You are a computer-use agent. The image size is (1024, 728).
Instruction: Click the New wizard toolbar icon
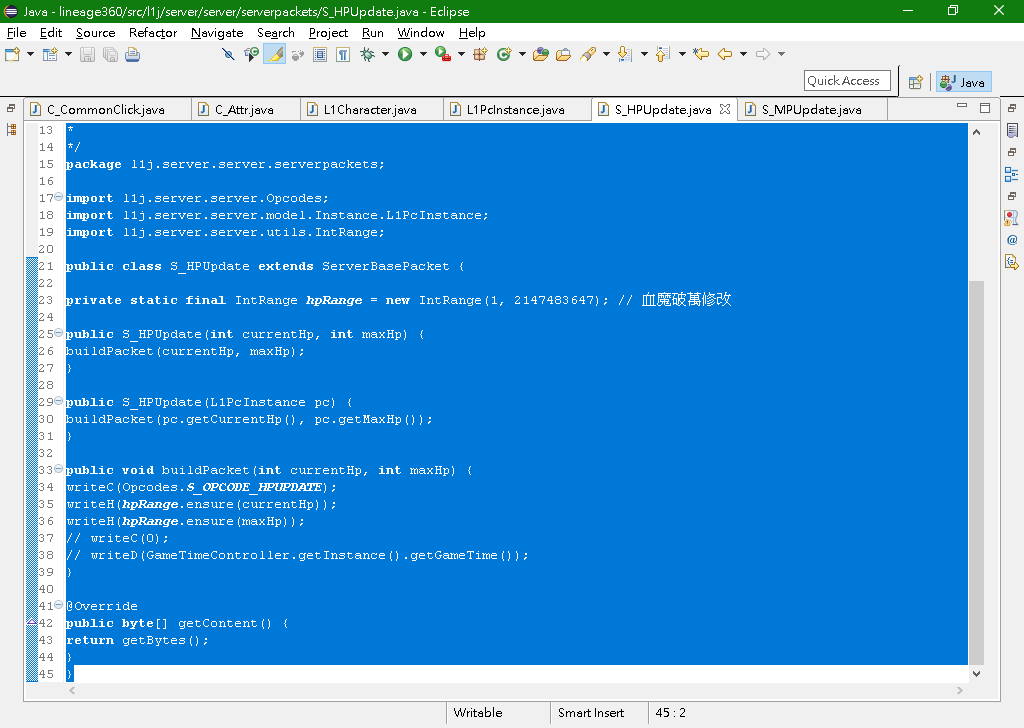coord(12,54)
